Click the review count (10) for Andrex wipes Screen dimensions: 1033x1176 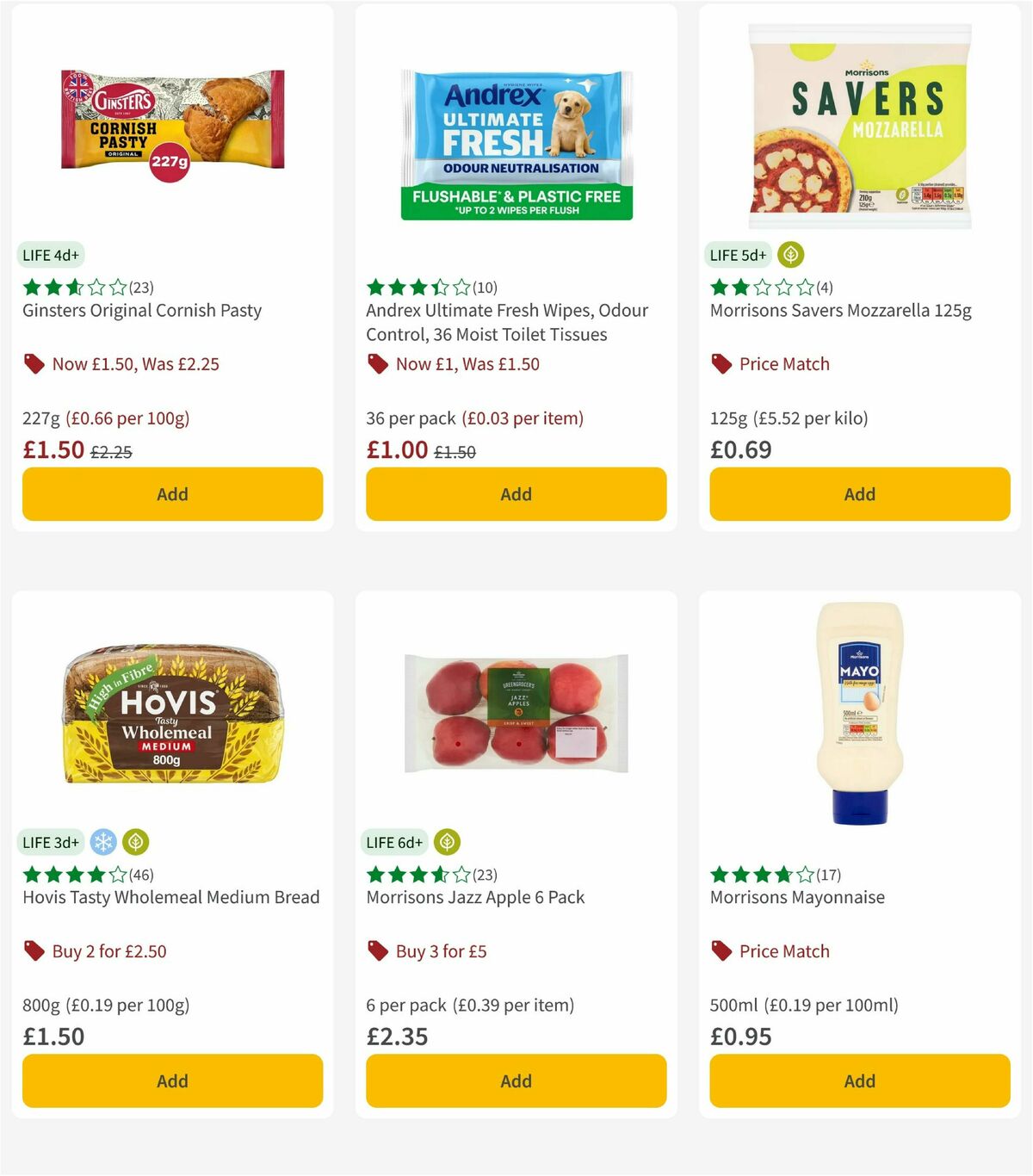(x=484, y=287)
